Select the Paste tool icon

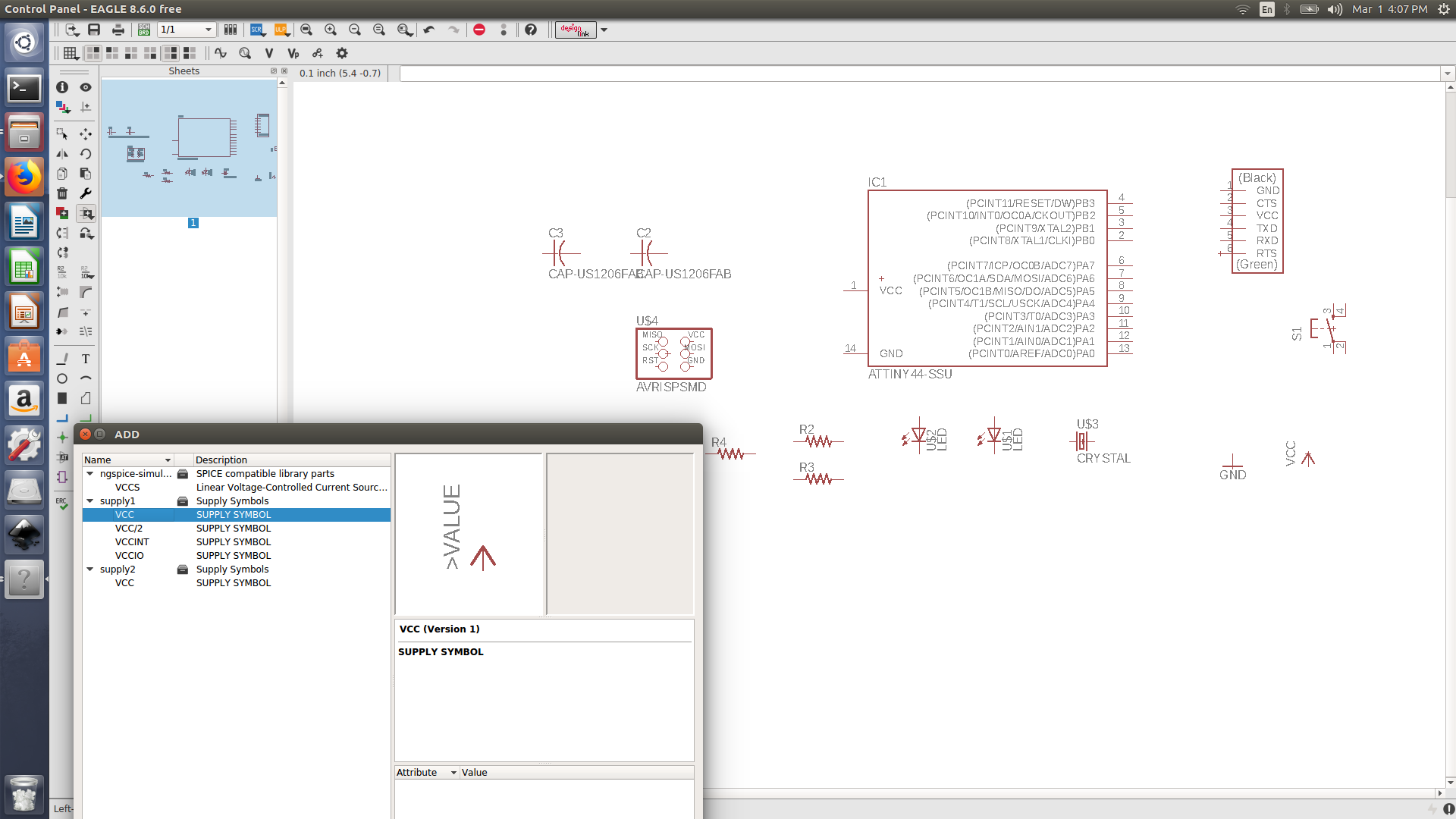86,174
